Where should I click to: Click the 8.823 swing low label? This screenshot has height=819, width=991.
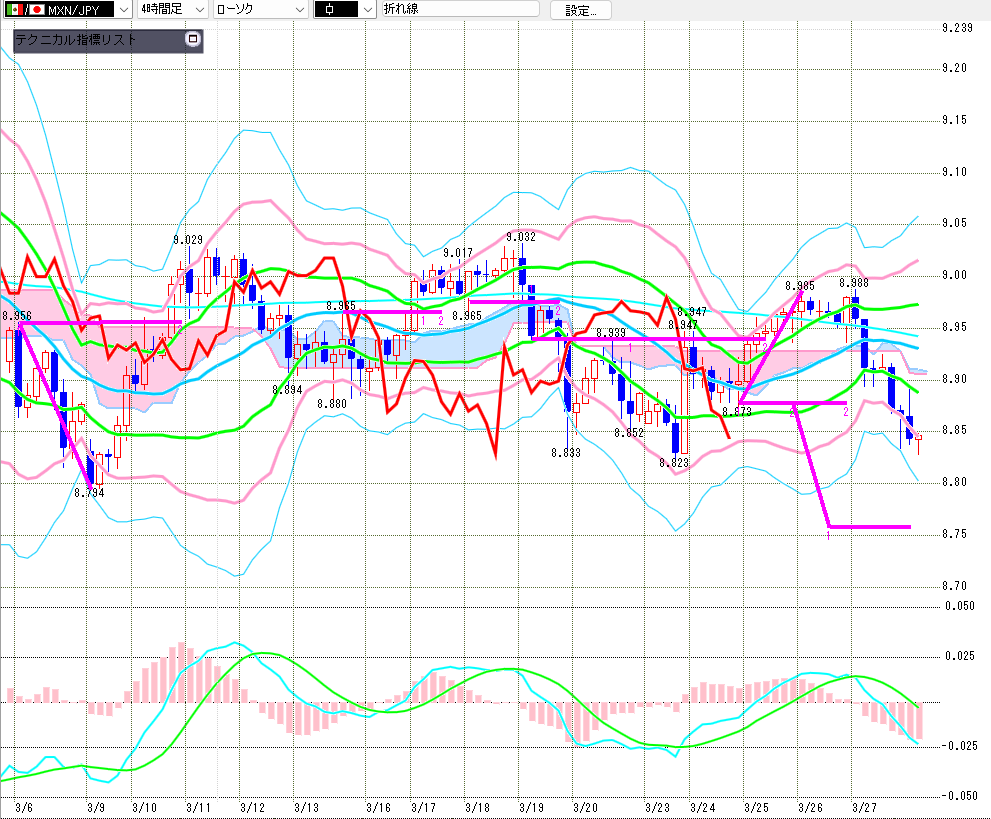(674, 463)
